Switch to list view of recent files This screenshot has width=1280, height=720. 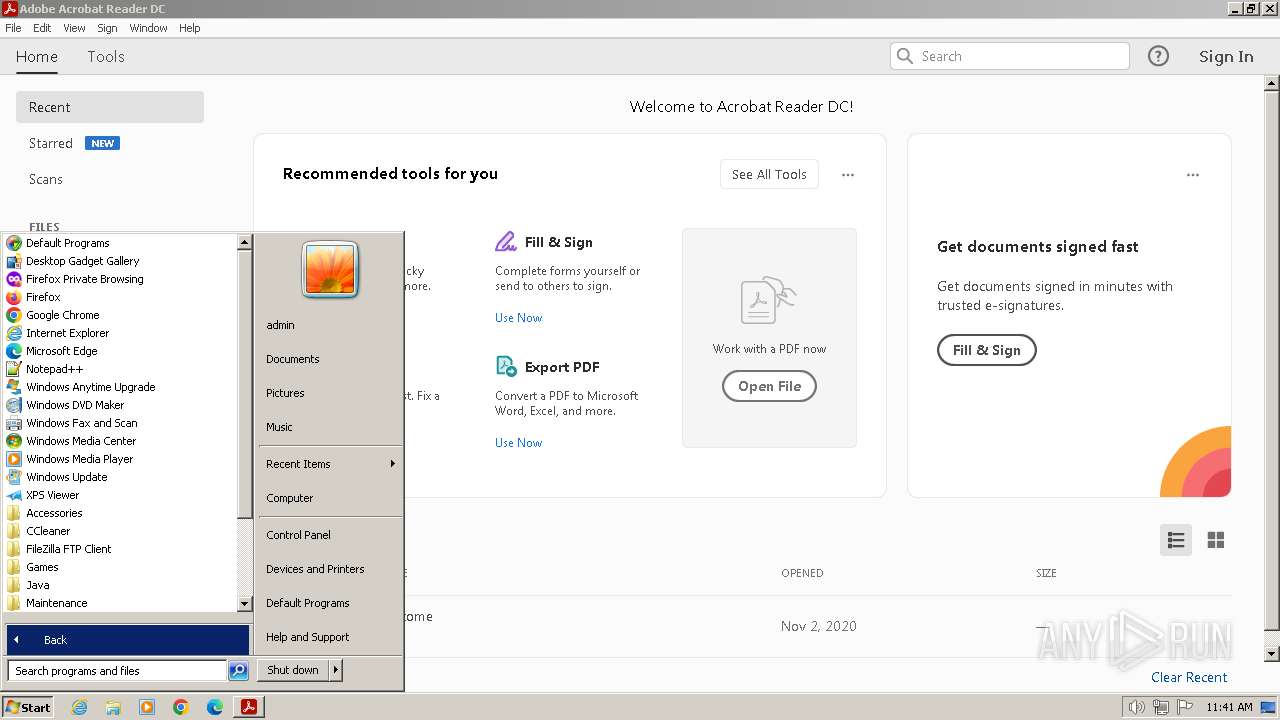click(x=1176, y=540)
